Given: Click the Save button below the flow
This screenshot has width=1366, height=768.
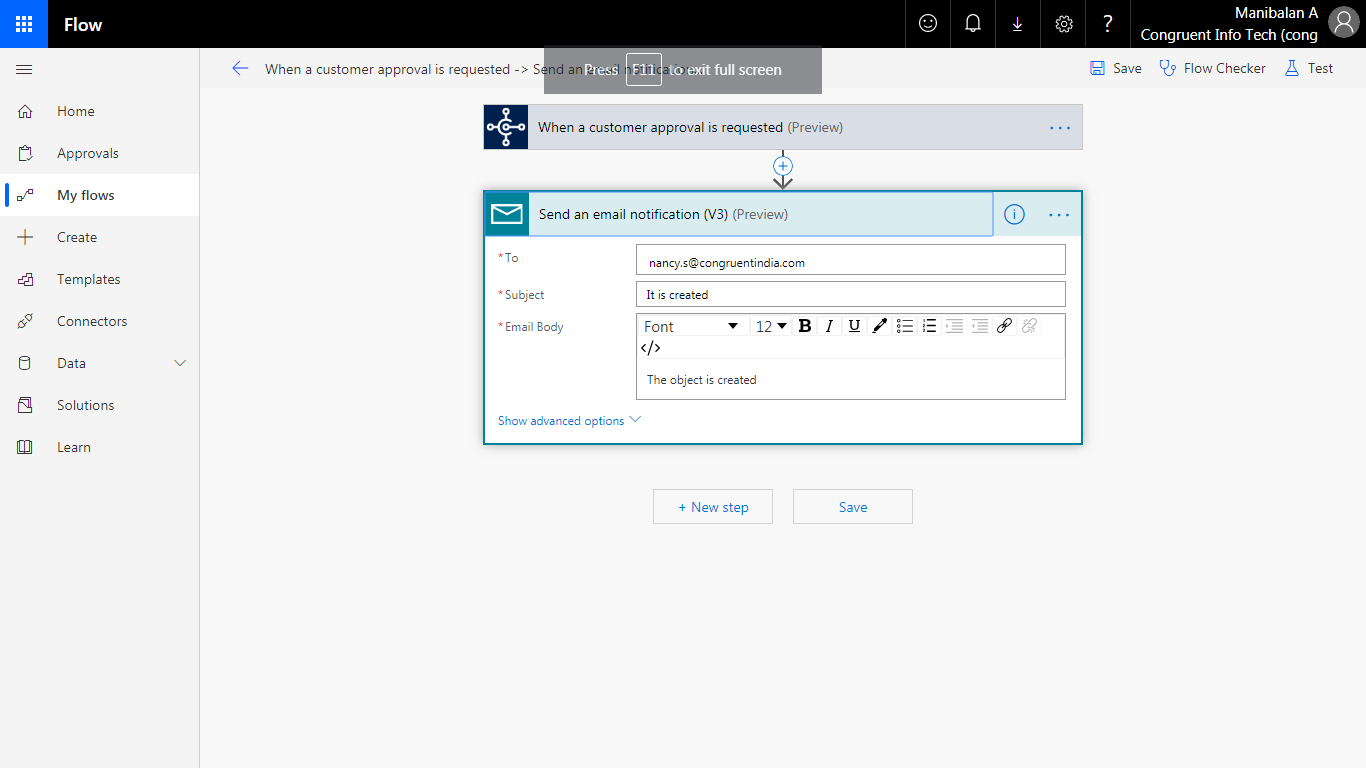Looking at the screenshot, I should click(853, 507).
